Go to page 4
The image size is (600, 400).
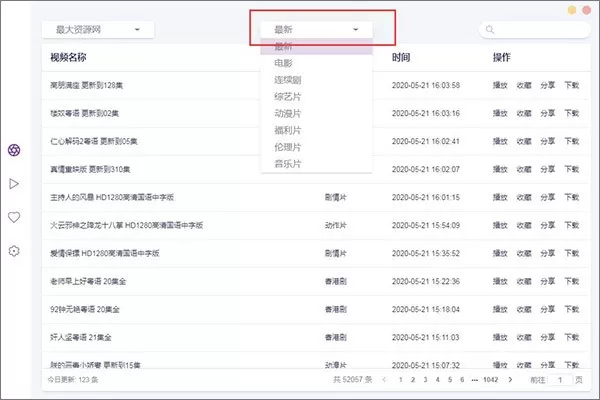tap(437, 380)
